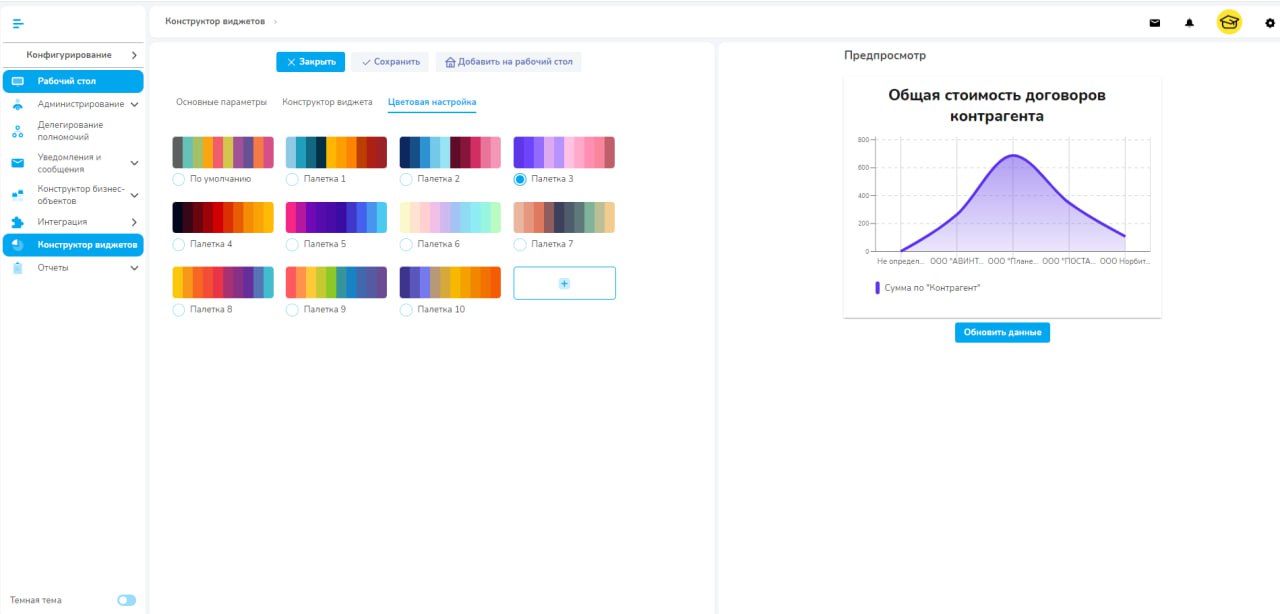Screen dimensions: 1280x614
Task: Click the Предпросмотр heading
Action: tap(885, 55)
